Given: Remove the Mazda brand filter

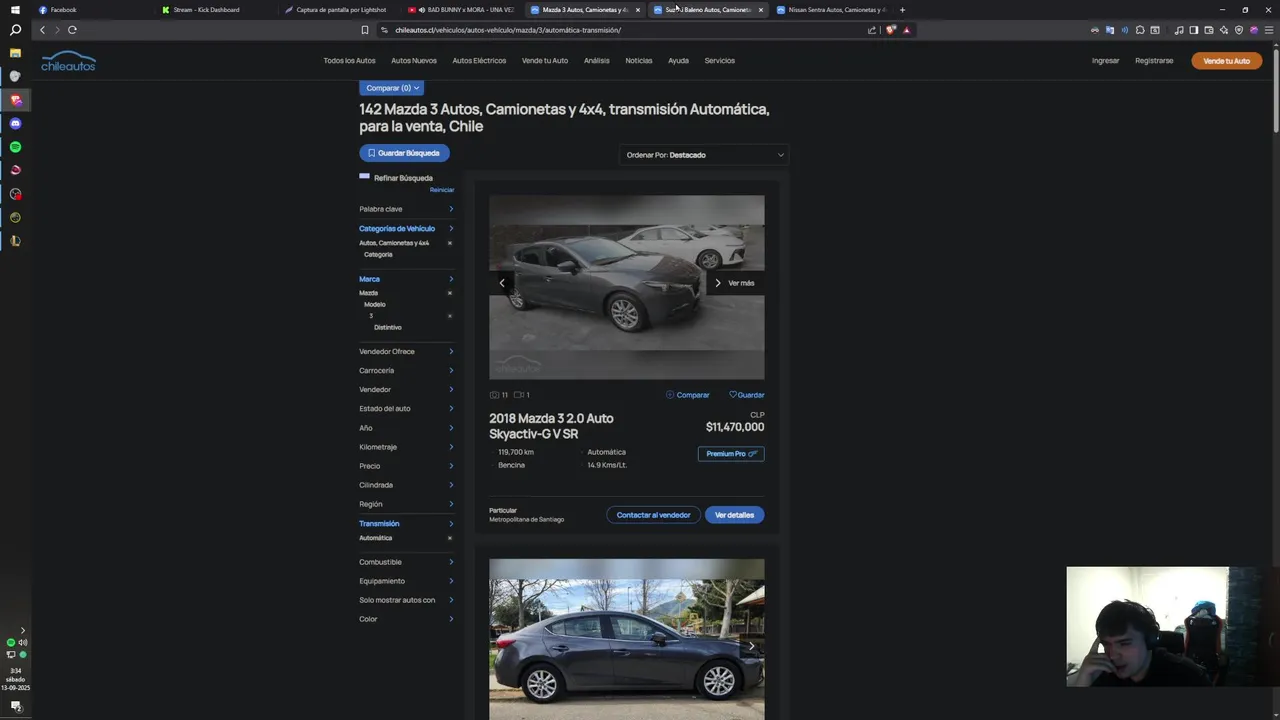Looking at the screenshot, I should (x=450, y=293).
